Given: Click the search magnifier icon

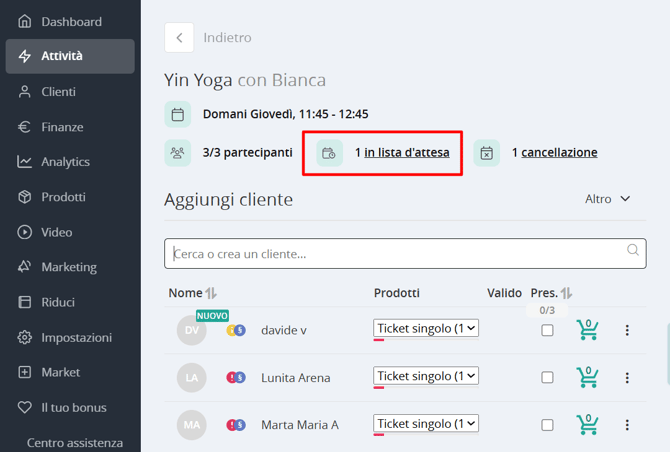Looking at the screenshot, I should pyautogui.click(x=633, y=249).
